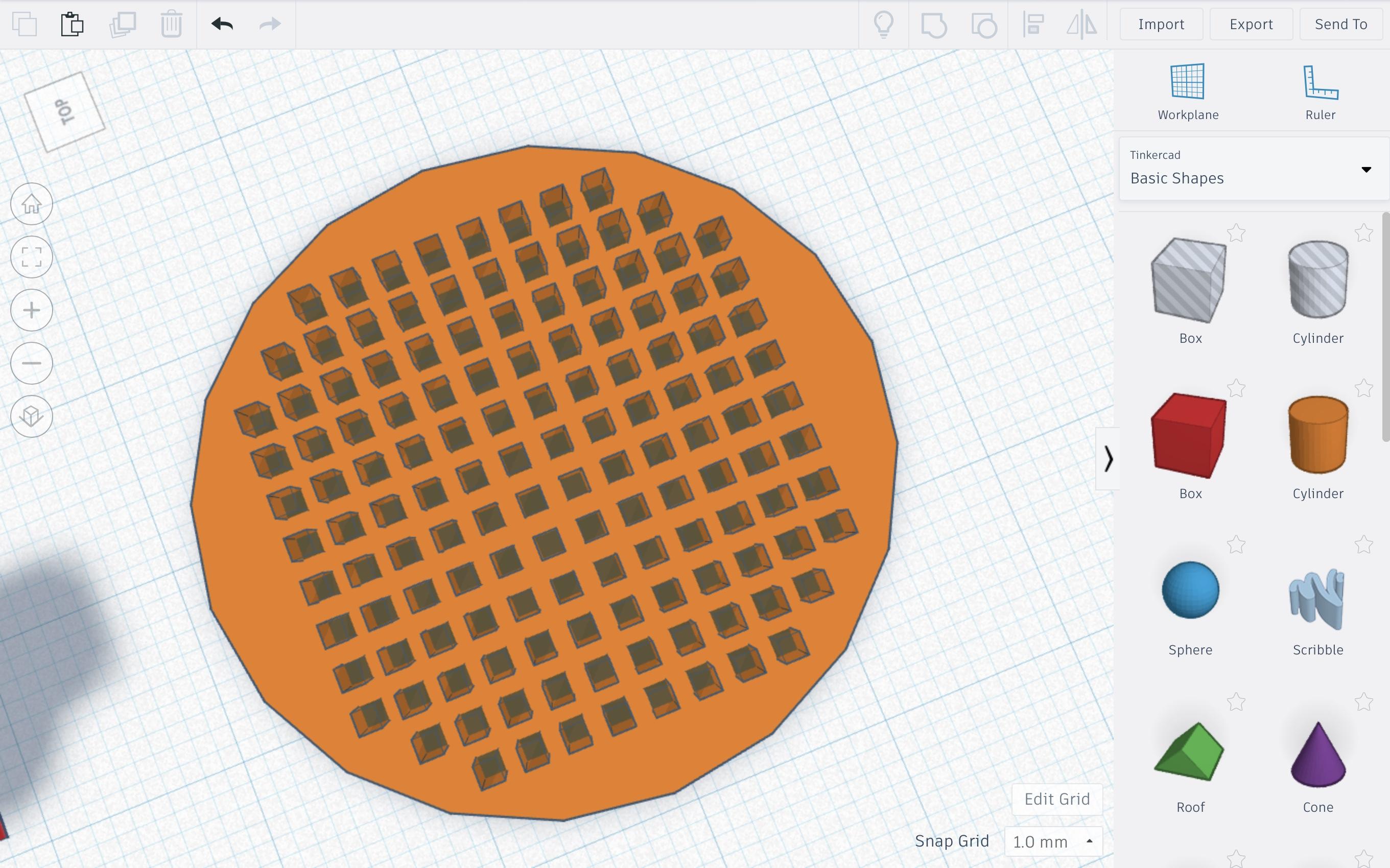Favorite the Cone with its star
The image size is (1390, 868).
[x=1363, y=701]
